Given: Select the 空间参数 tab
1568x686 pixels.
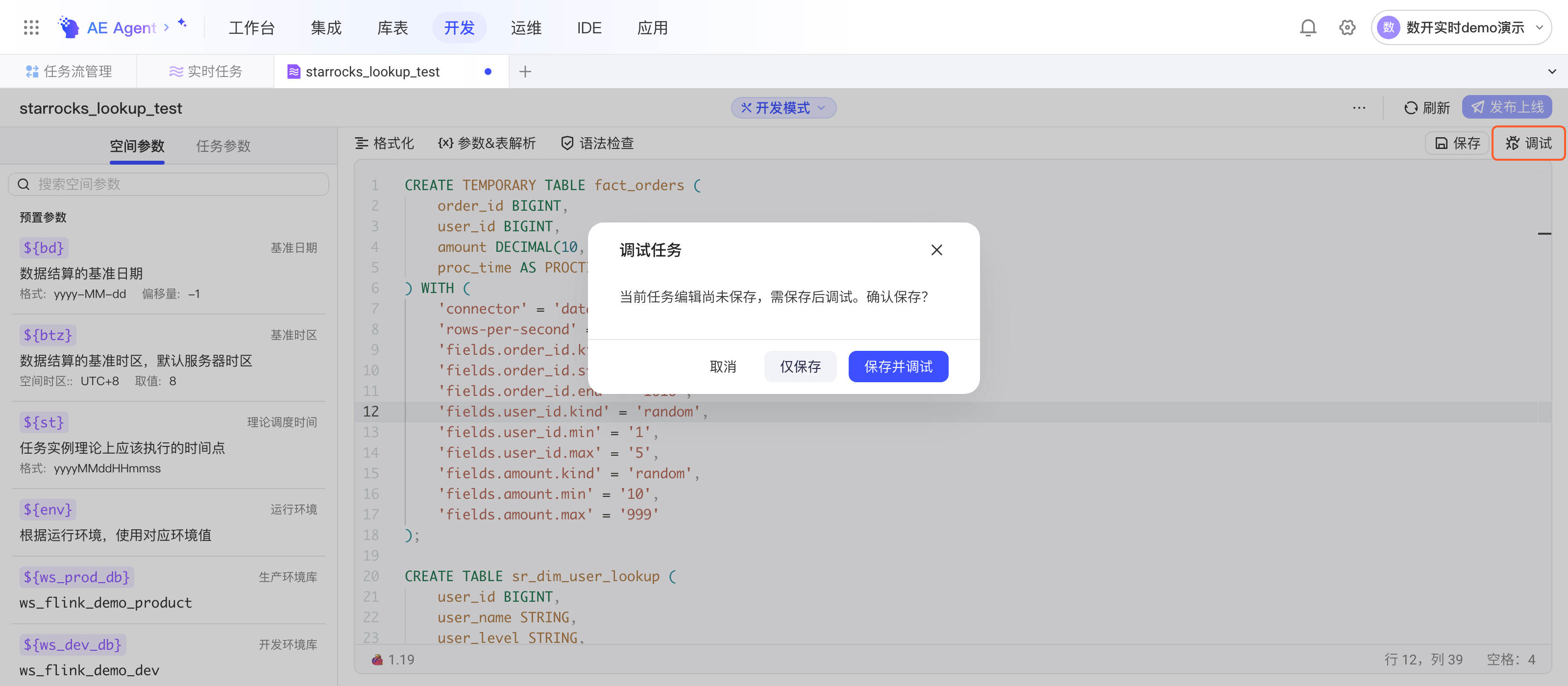Looking at the screenshot, I should (x=137, y=146).
